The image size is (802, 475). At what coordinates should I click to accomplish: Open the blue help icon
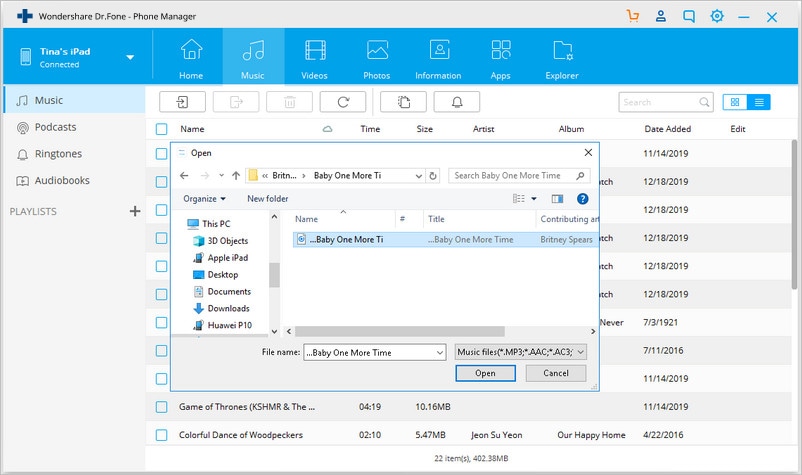tap(582, 199)
